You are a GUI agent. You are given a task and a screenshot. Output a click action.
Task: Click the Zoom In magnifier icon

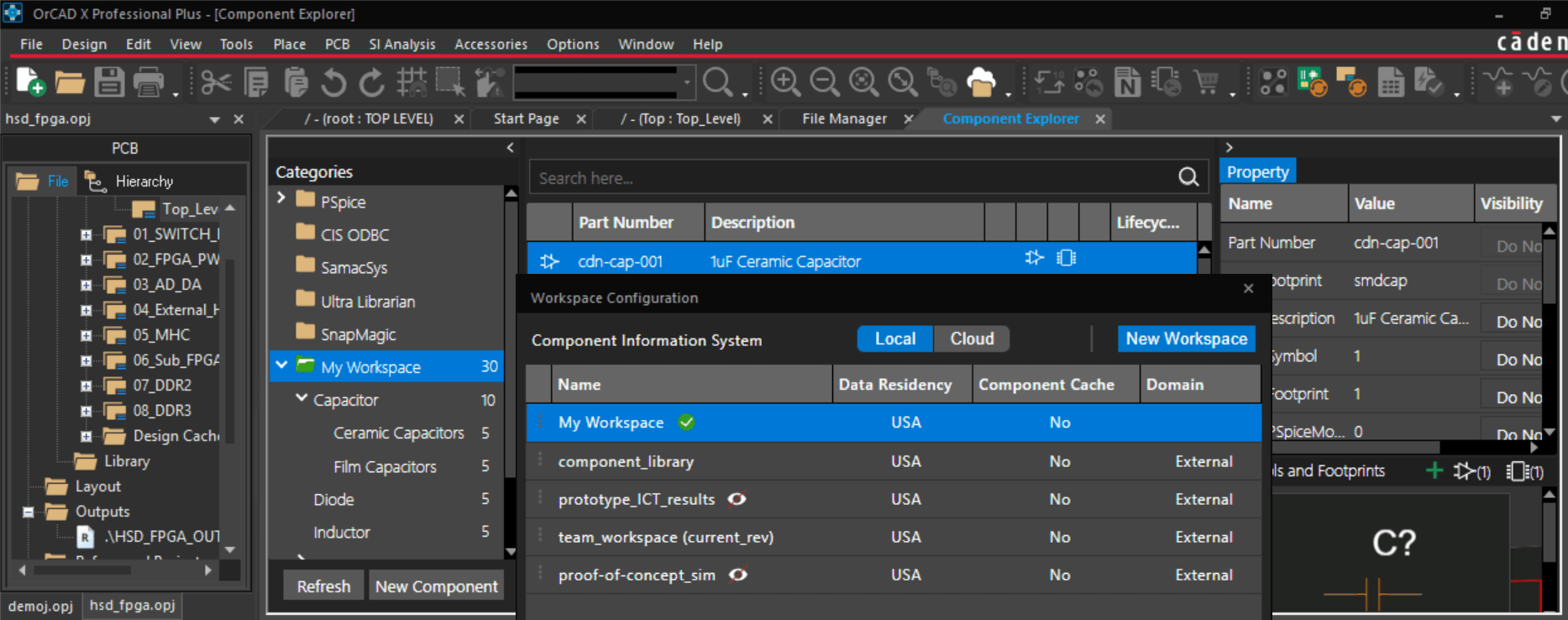point(785,82)
